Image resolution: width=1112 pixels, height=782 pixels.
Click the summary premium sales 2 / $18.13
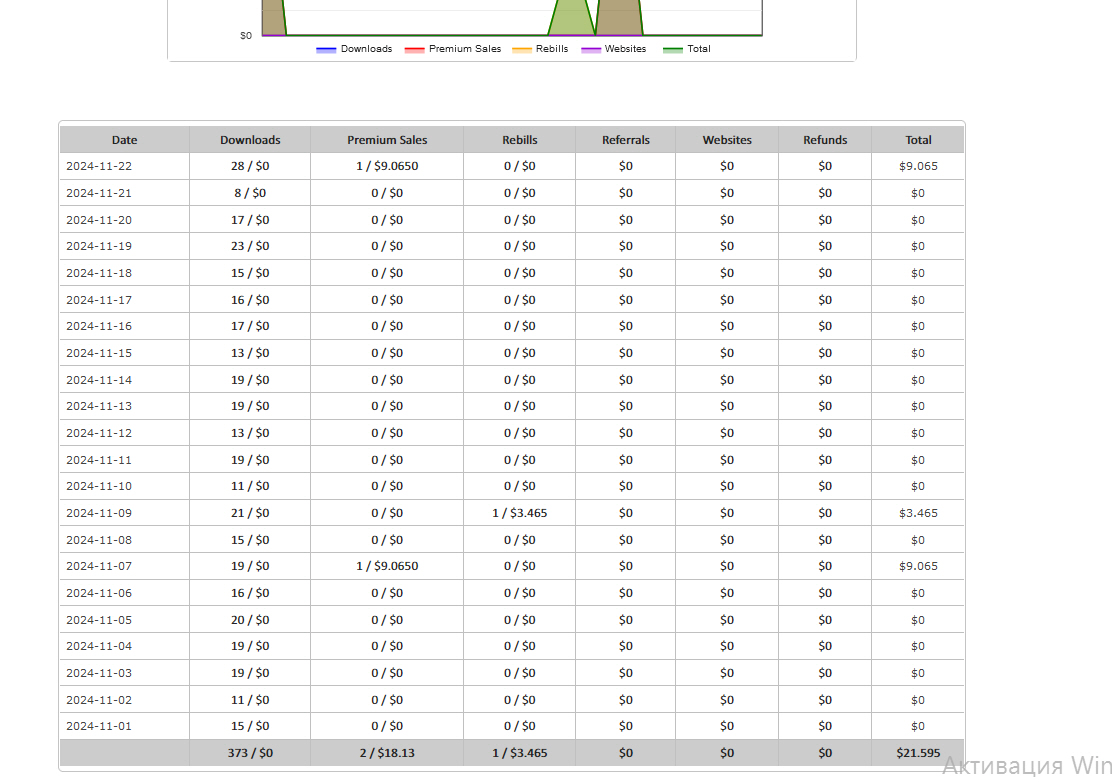(x=387, y=754)
